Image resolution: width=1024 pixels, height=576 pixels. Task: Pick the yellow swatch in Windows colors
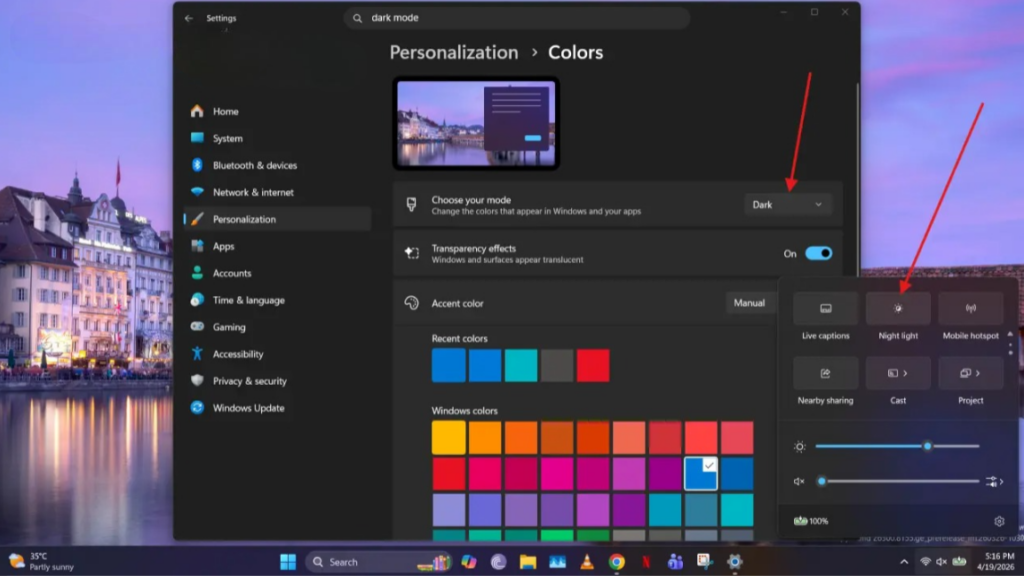(449, 438)
